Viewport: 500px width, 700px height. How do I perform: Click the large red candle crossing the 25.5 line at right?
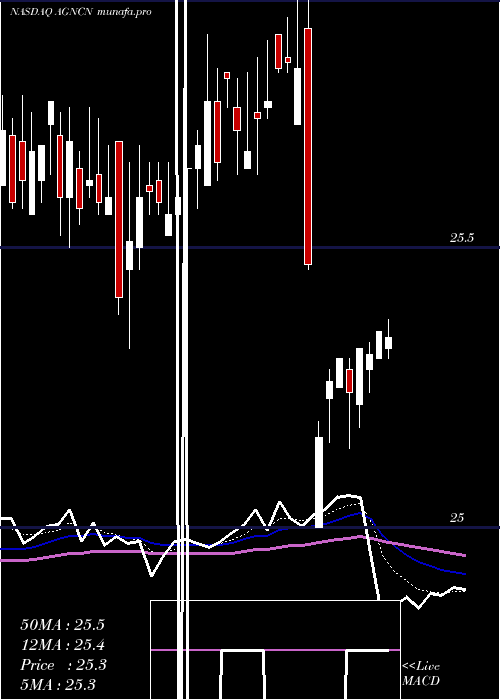pos(308,146)
